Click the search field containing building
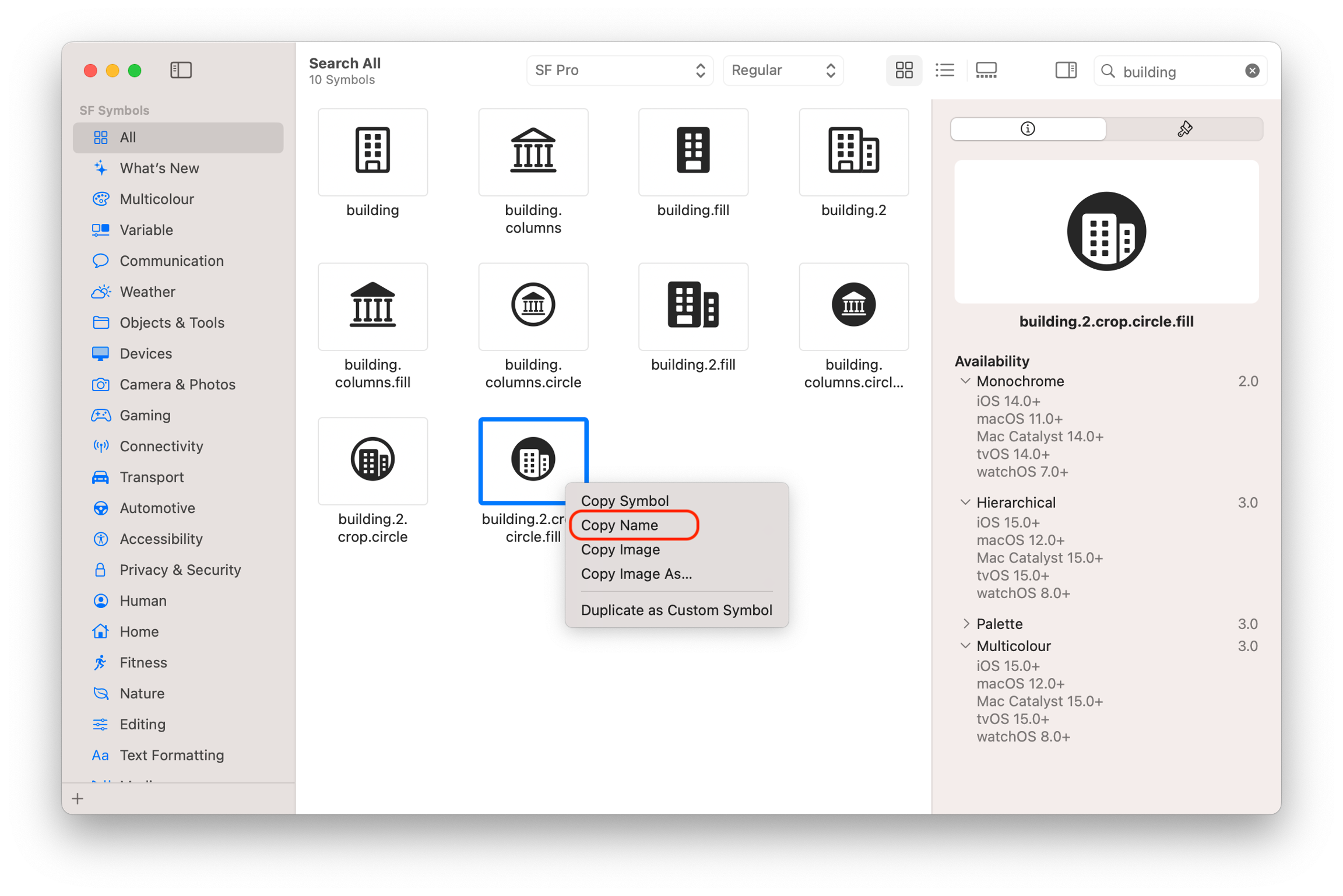This screenshot has height=896, width=1343. point(1180,71)
